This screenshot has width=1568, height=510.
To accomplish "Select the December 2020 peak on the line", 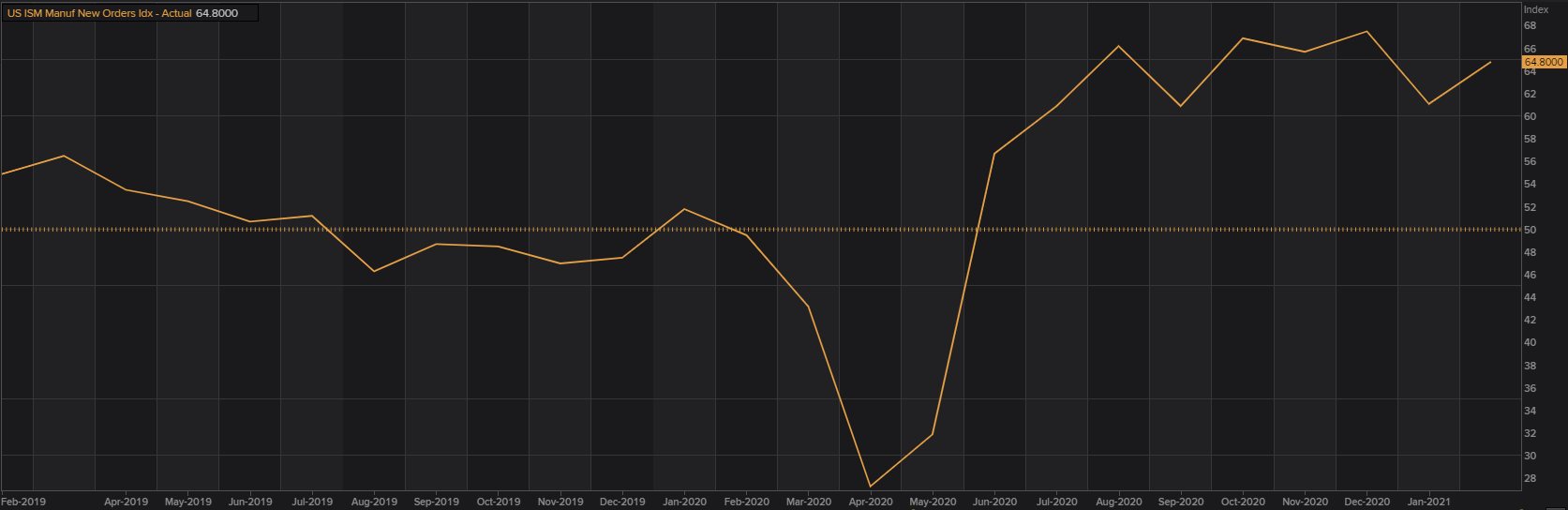I will [x=1366, y=32].
